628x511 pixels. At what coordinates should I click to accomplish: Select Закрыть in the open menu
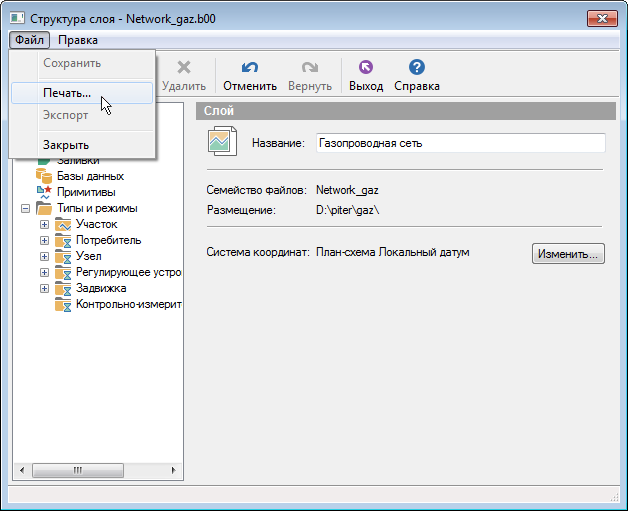(82, 145)
